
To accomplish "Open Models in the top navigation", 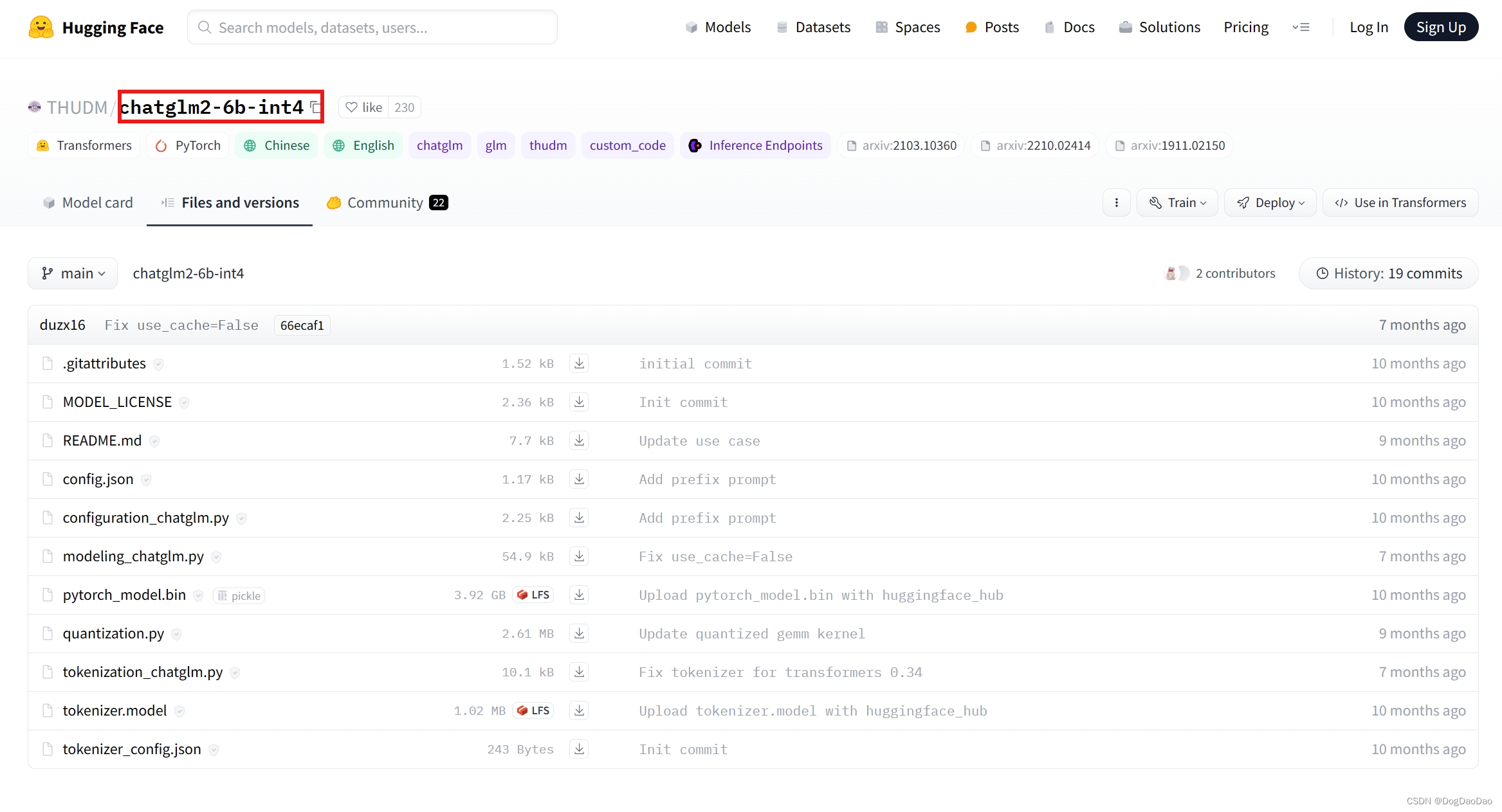I will click(718, 27).
